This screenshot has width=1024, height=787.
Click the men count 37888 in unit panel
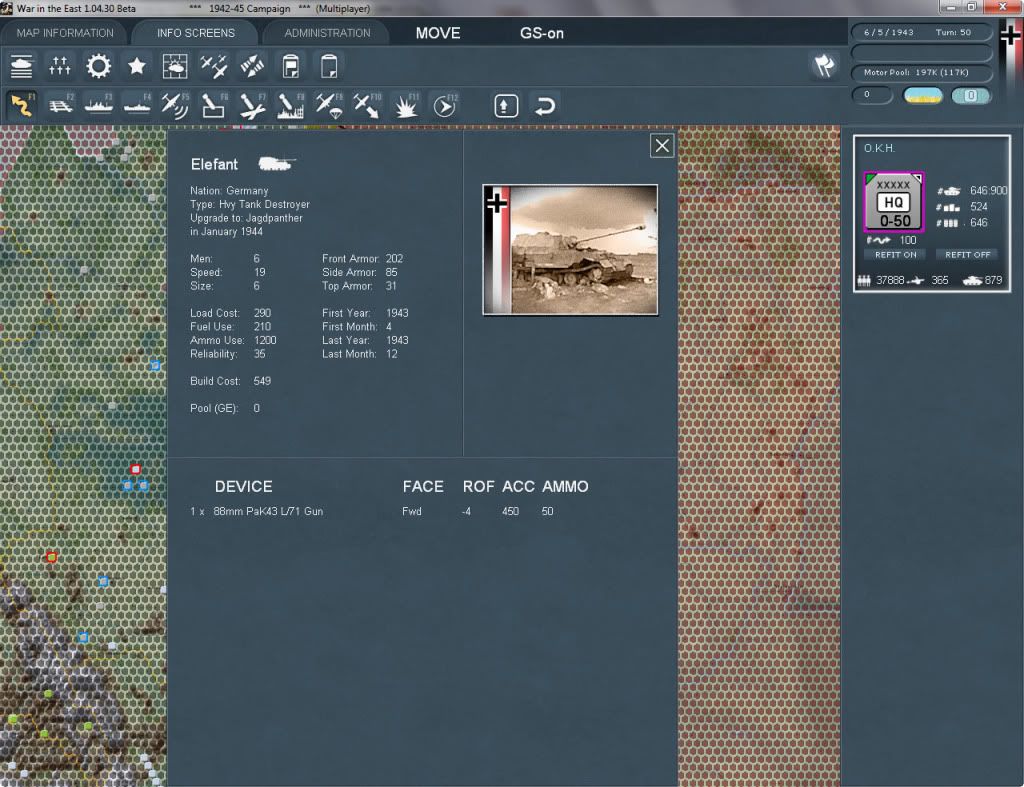point(890,280)
